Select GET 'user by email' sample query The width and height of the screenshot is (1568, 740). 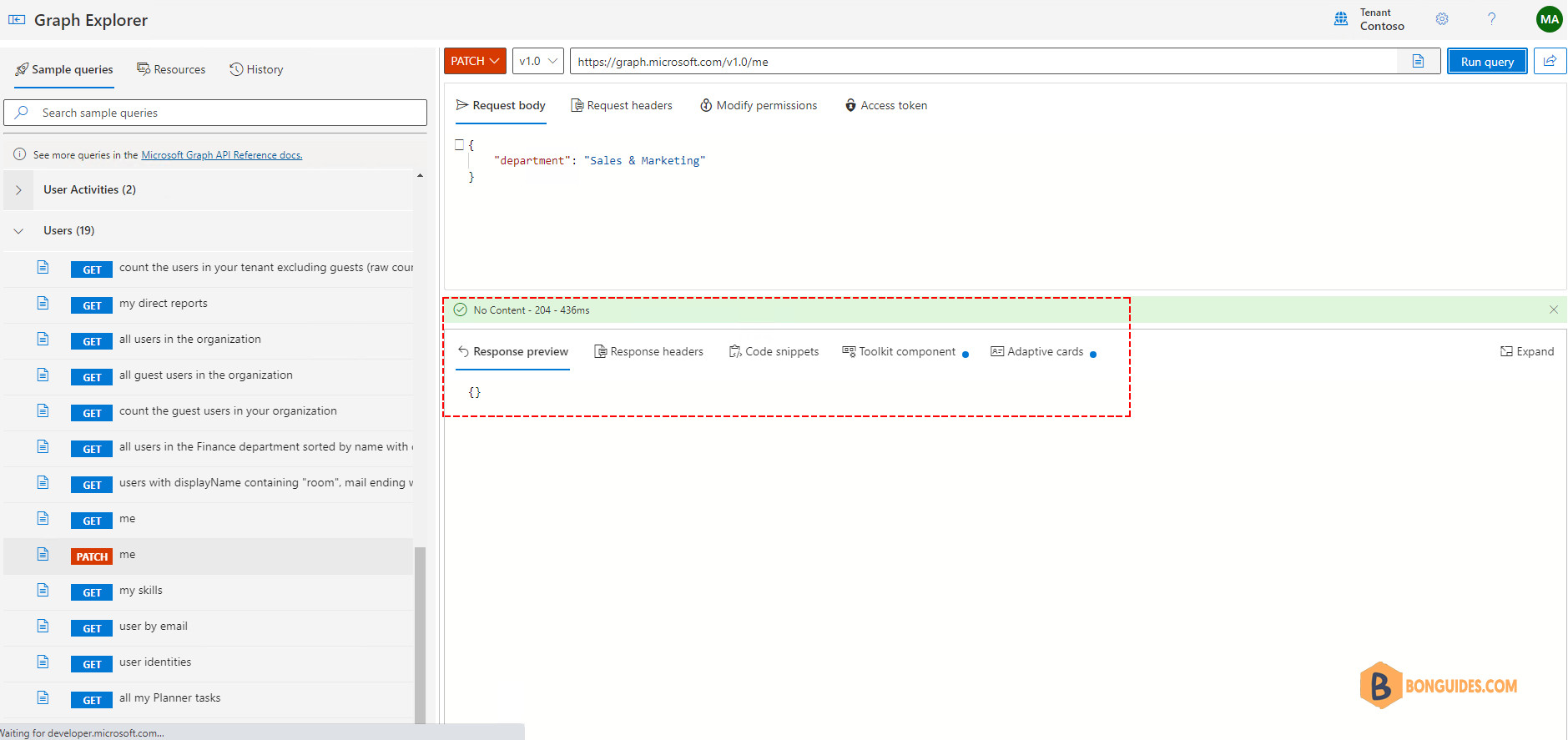click(209, 627)
